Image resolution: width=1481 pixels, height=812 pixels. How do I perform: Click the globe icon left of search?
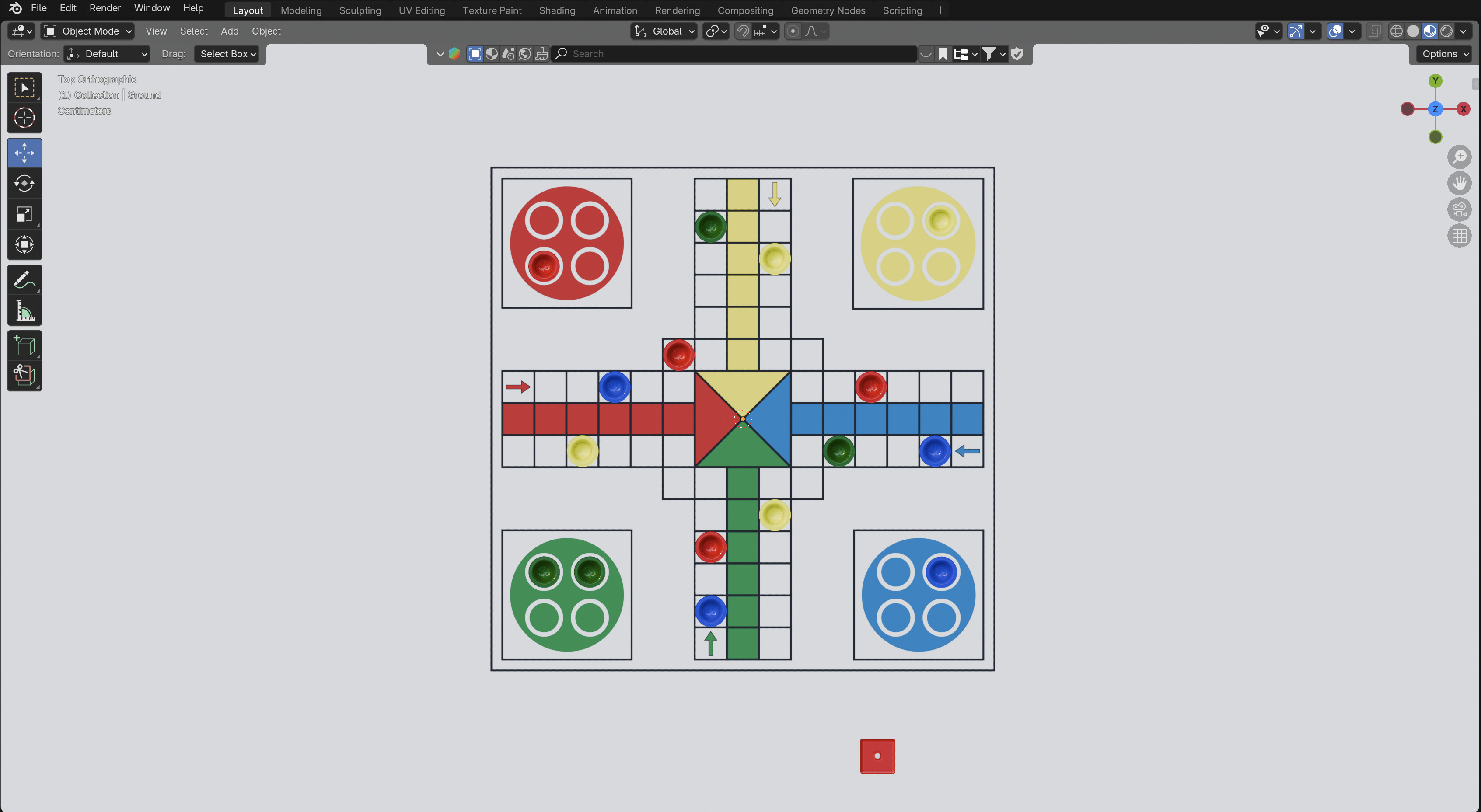pos(525,53)
